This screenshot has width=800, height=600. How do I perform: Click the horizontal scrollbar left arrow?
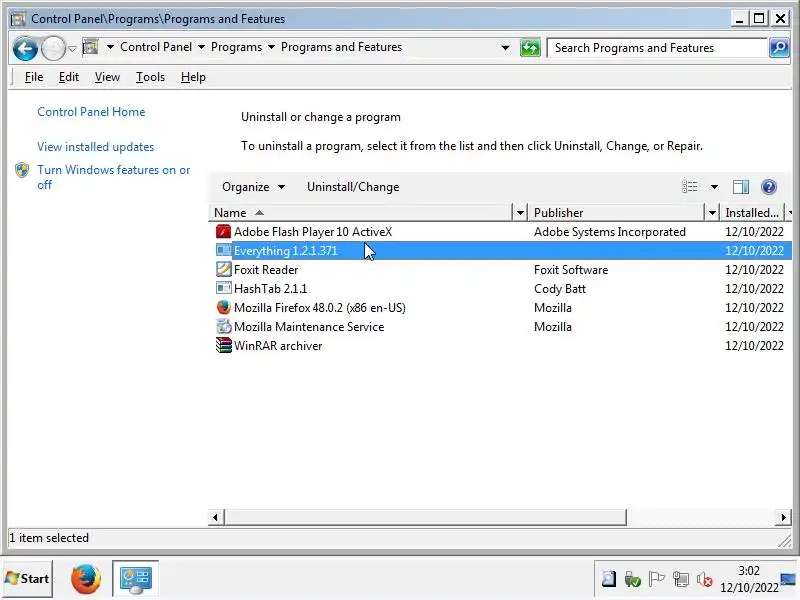tap(215, 517)
